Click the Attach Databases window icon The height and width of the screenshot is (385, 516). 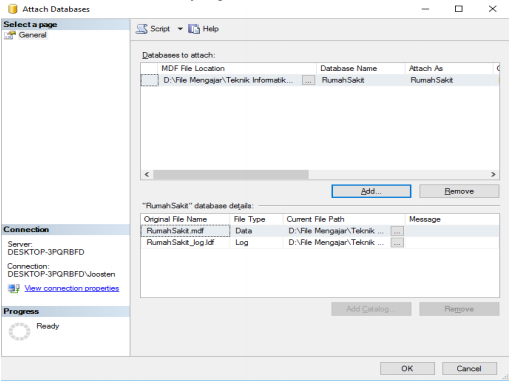click(13, 9)
